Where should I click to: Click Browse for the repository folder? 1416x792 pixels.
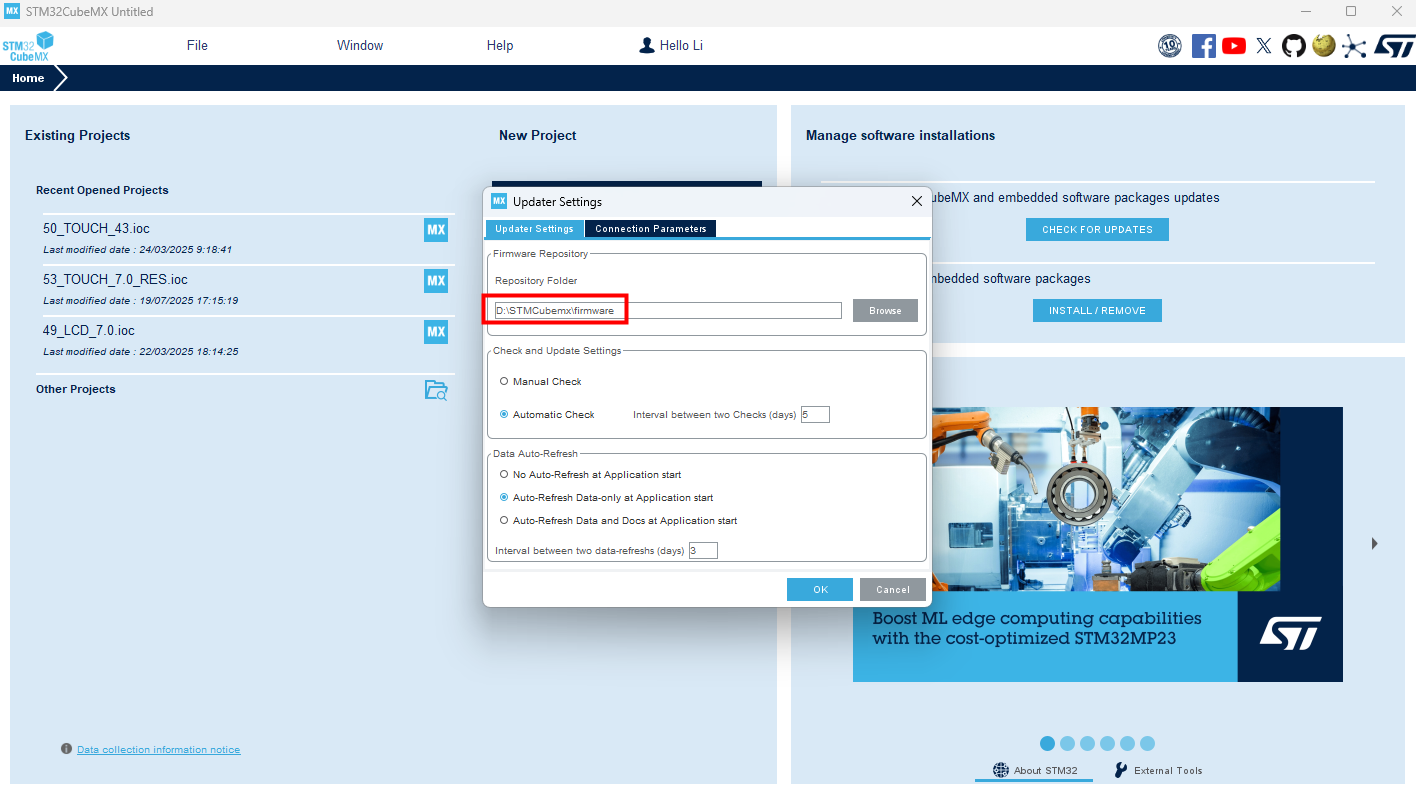885,311
